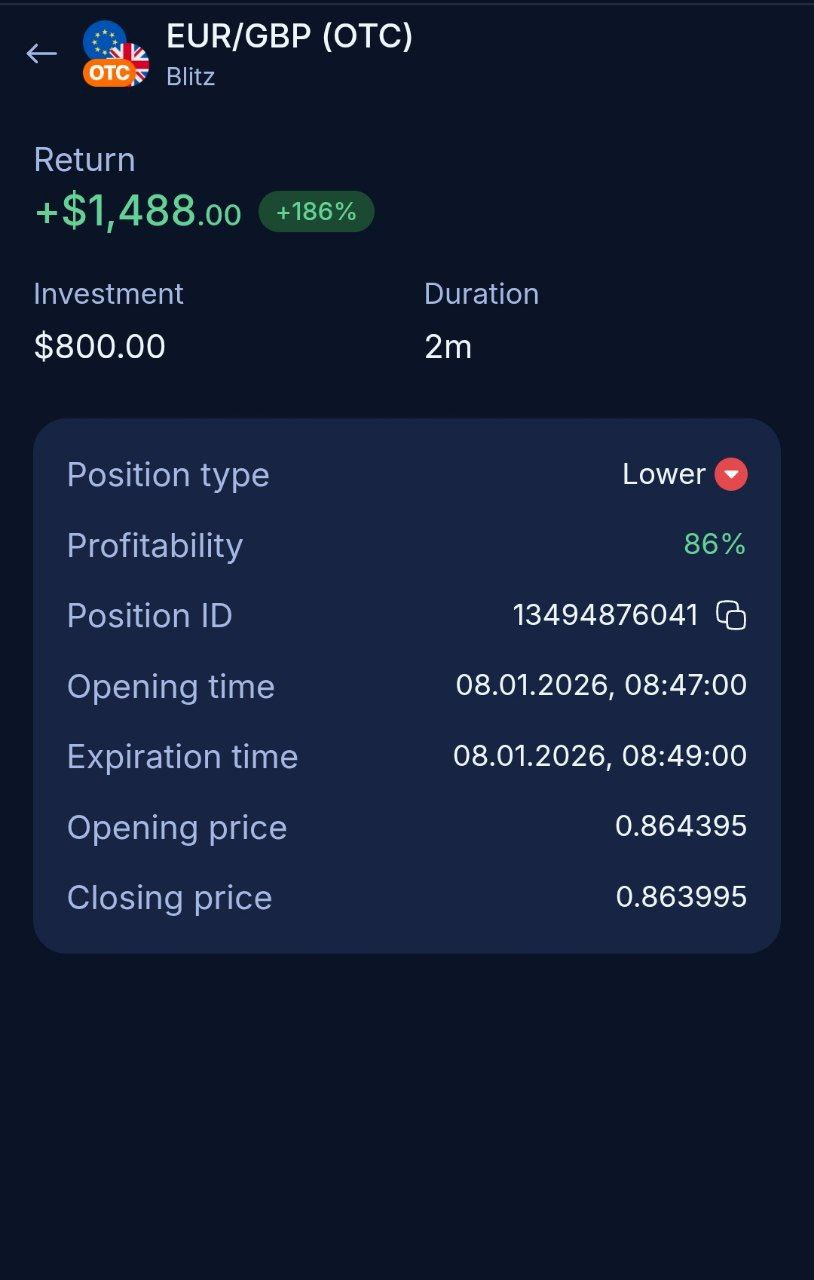Viewport: 814px width, 1280px height.
Task: Click the opening price 0.864395
Action: [x=681, y=826]
